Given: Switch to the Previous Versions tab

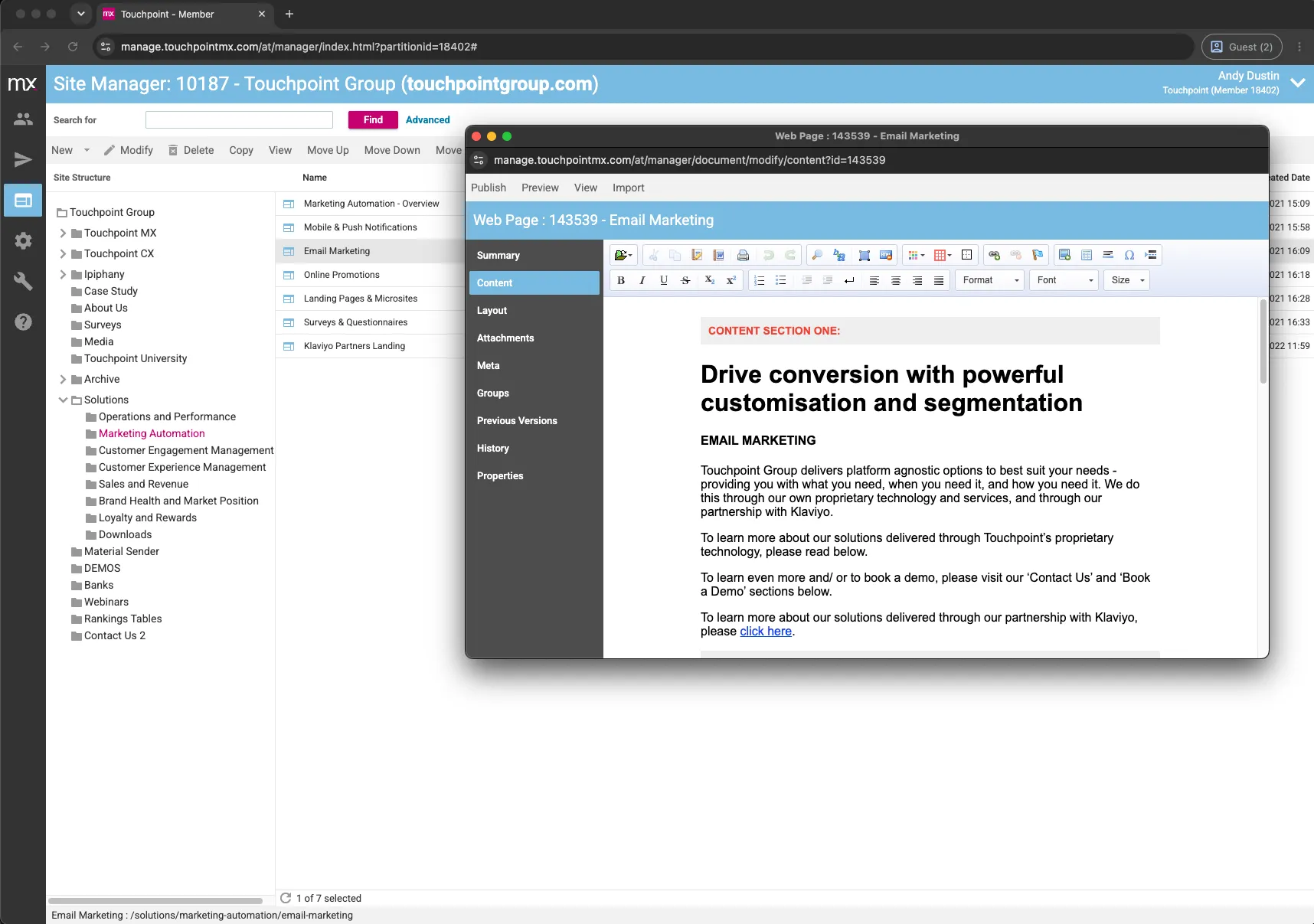Looking at the screenshot, I should tap(534, 420).
